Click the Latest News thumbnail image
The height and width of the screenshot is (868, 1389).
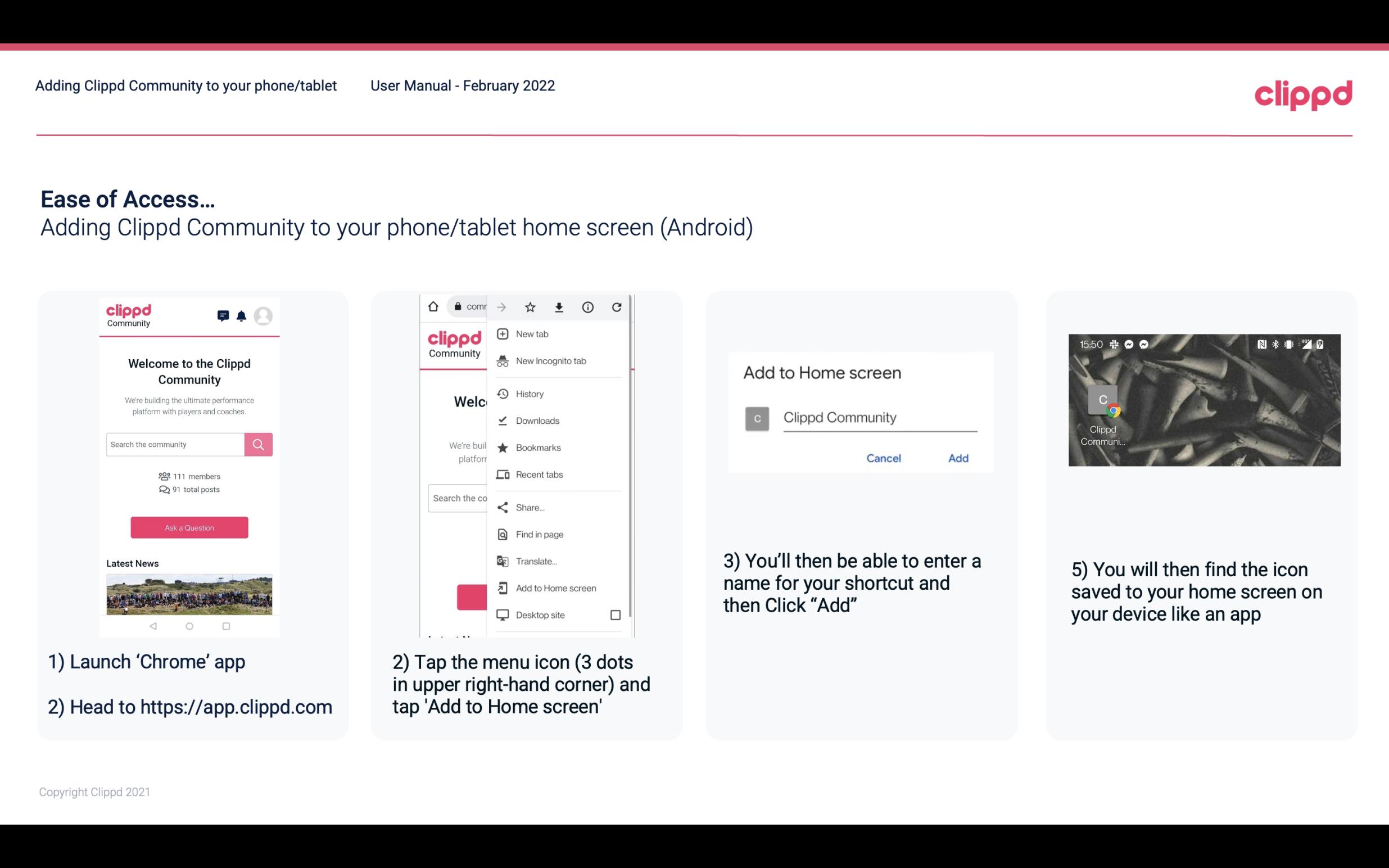(189, 594)
